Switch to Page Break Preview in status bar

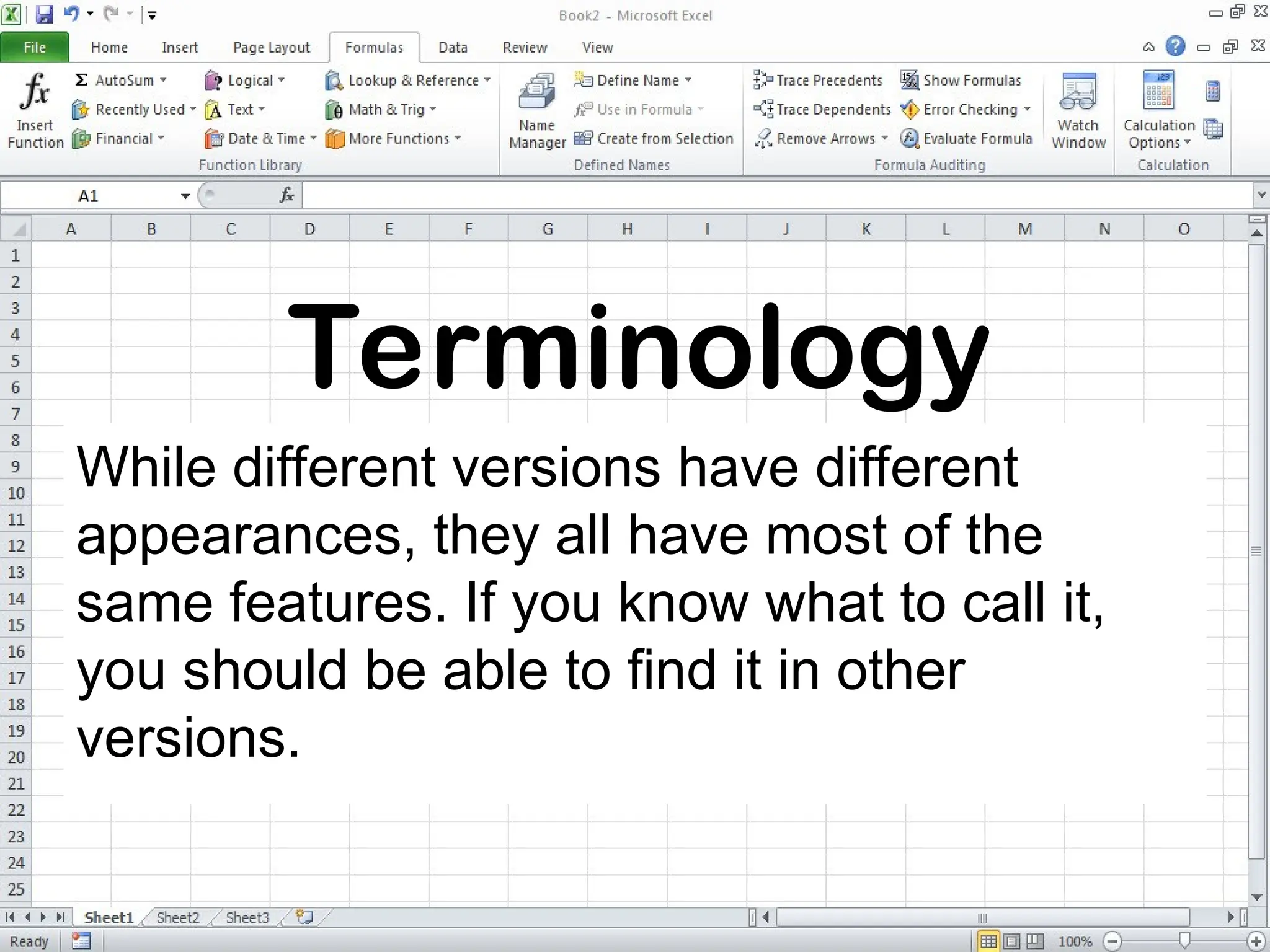pyautogui.click(x=1035, y=941)
